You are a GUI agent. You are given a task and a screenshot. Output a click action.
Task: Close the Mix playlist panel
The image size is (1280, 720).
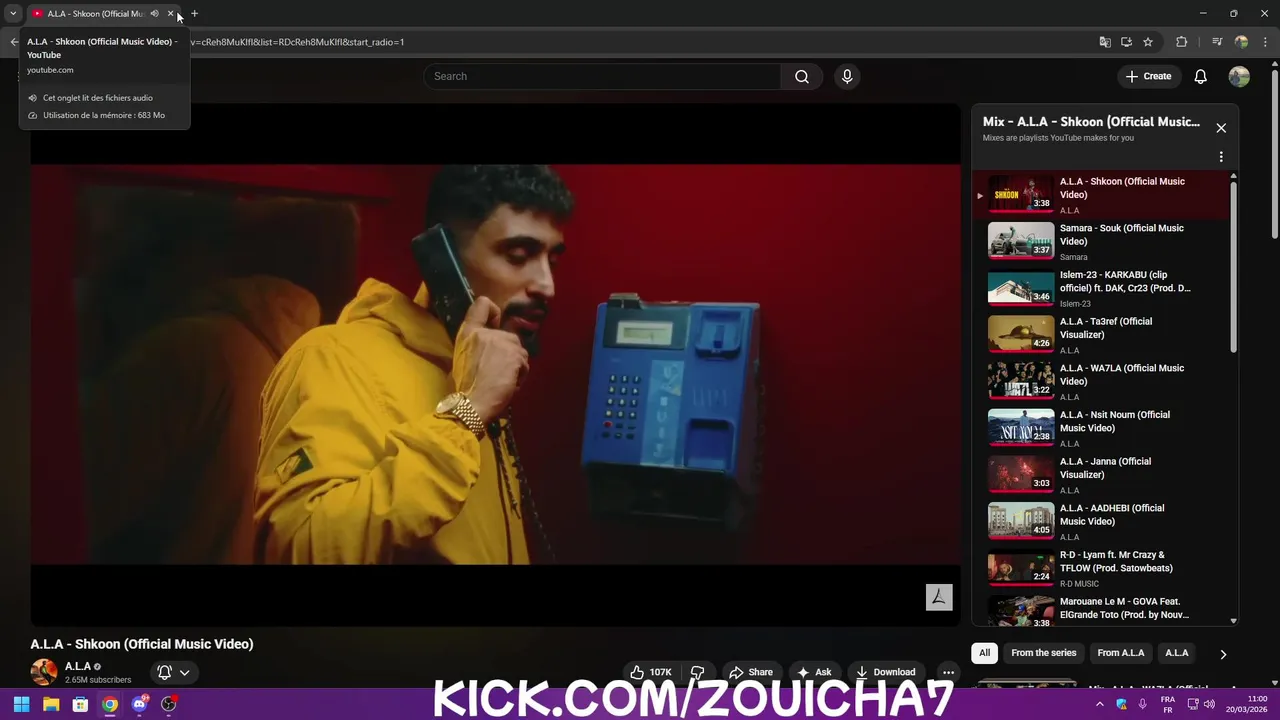click(1221, 128)
